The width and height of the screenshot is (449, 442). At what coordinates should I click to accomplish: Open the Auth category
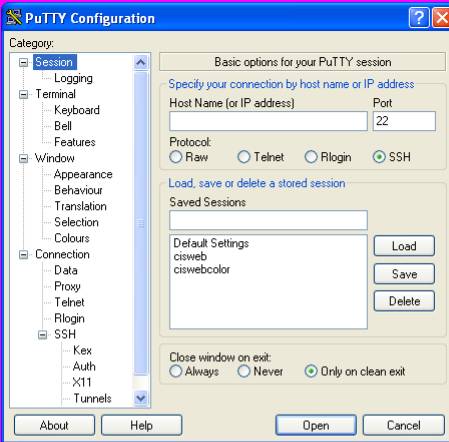coord(84,366)
